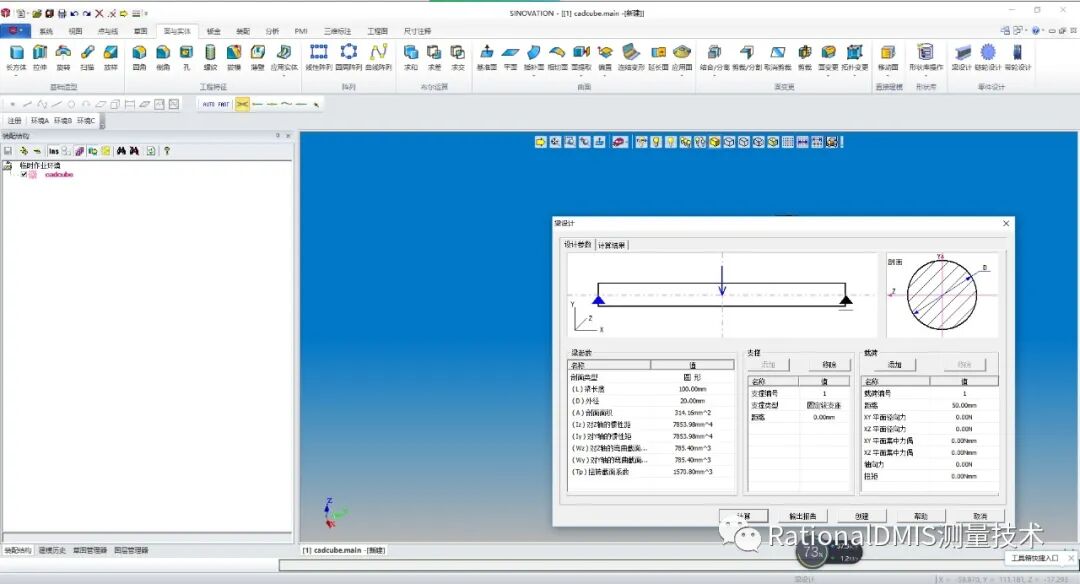Open the 圆周阵列 circular pattern tool
The image size is (1080, 584).
pyautogui.click(x=349, y=56)
